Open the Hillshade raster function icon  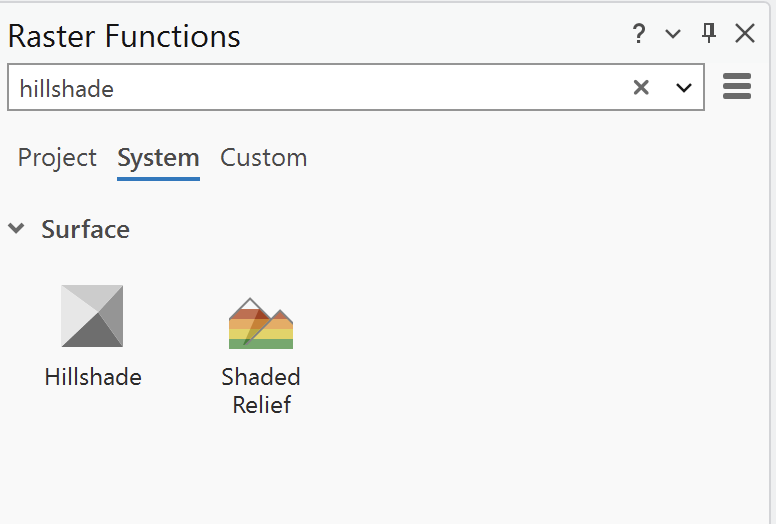[92, 316]
